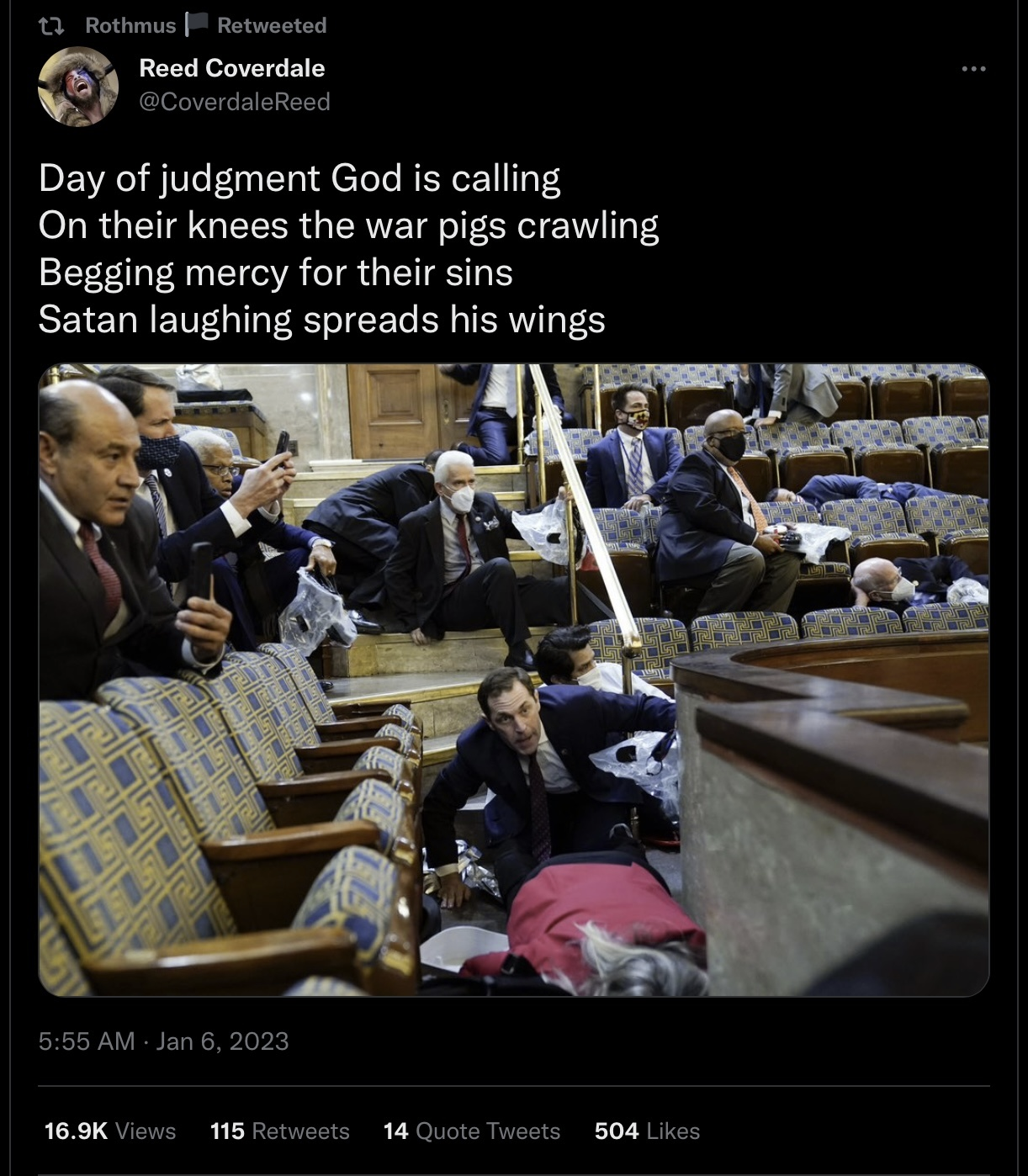This screenshot has width=1028, height=1176.
Task: Open the three-dot more options menu
Action: pyautogui.click(x=973, y=69)
